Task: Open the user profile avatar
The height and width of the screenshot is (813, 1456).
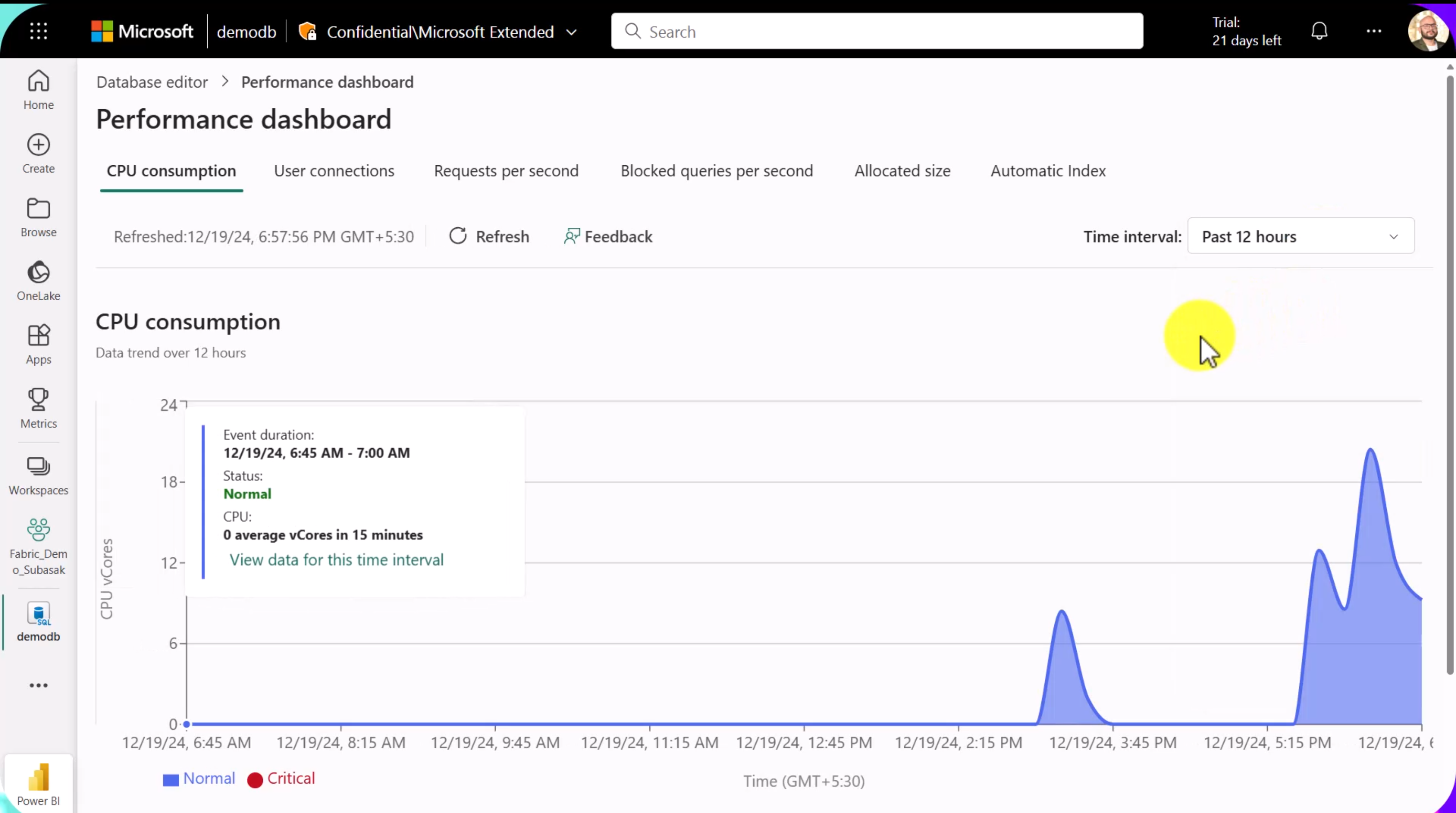Action: tap(1428, 31)
